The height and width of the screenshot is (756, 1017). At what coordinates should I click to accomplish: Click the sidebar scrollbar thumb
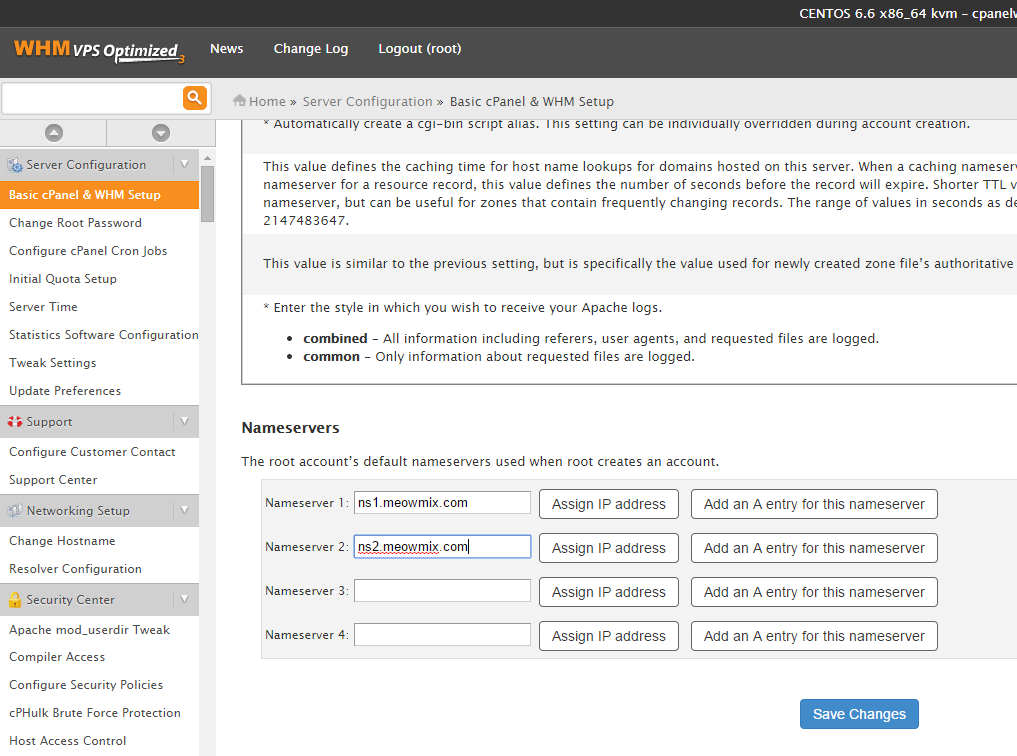coord(207,194)
